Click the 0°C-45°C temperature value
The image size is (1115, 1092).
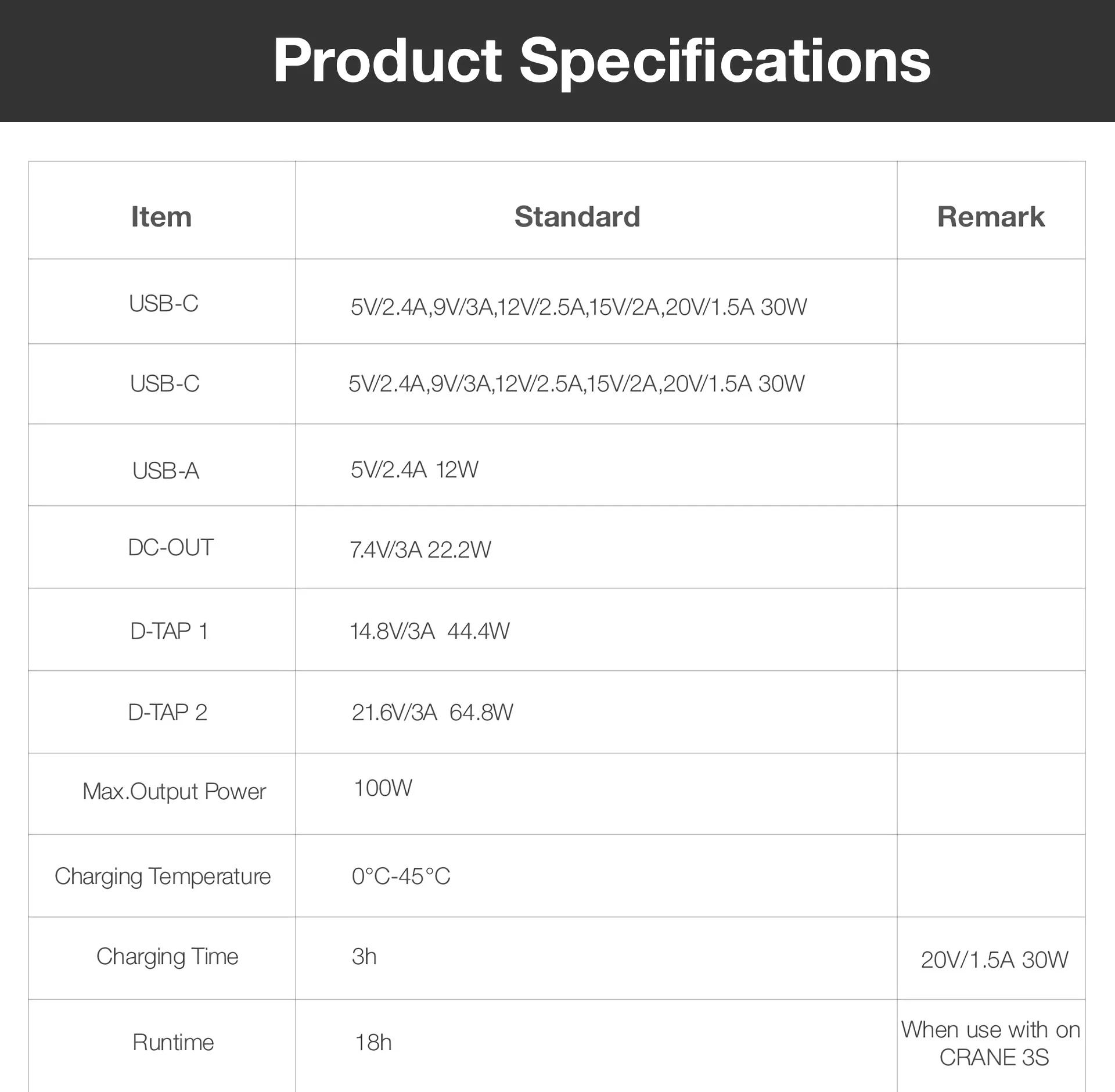tap(401, 876)
